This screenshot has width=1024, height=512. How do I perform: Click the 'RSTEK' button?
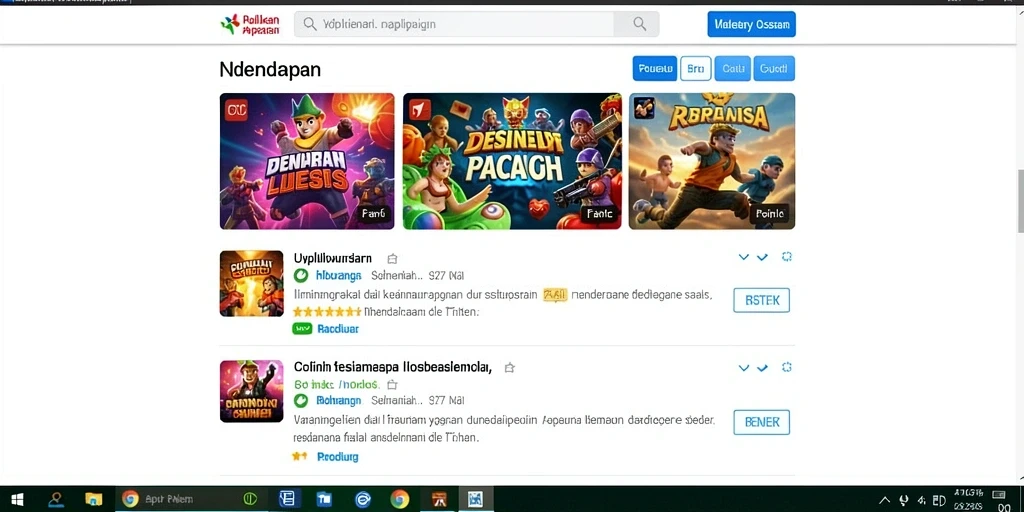761,300
